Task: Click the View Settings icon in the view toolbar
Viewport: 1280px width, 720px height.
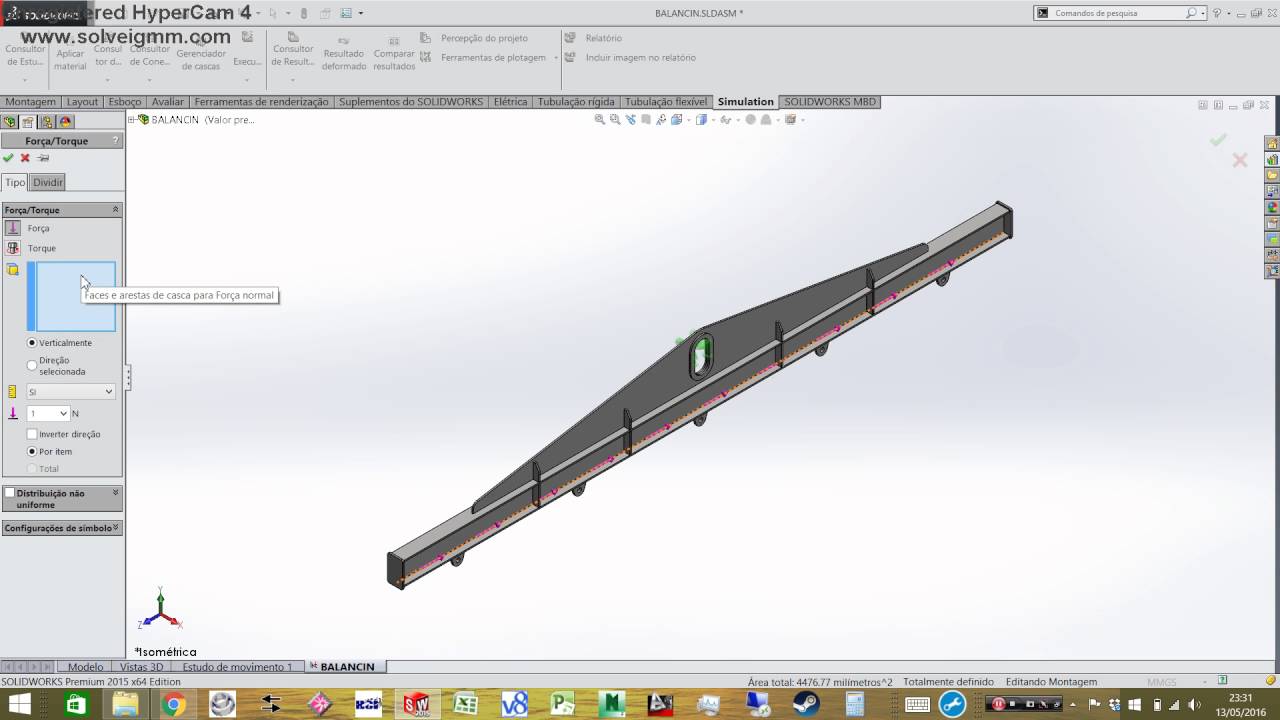Action: pos(790,119)
